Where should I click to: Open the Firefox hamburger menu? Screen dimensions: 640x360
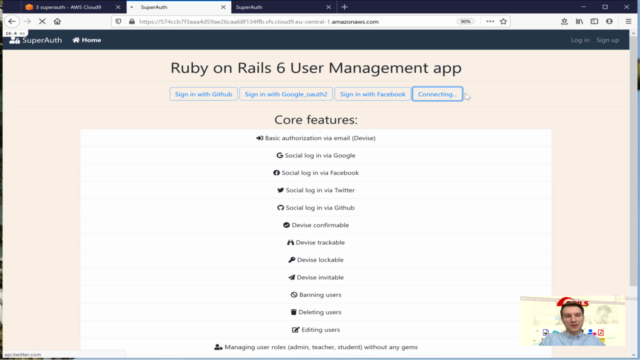[x=628, y=21]
